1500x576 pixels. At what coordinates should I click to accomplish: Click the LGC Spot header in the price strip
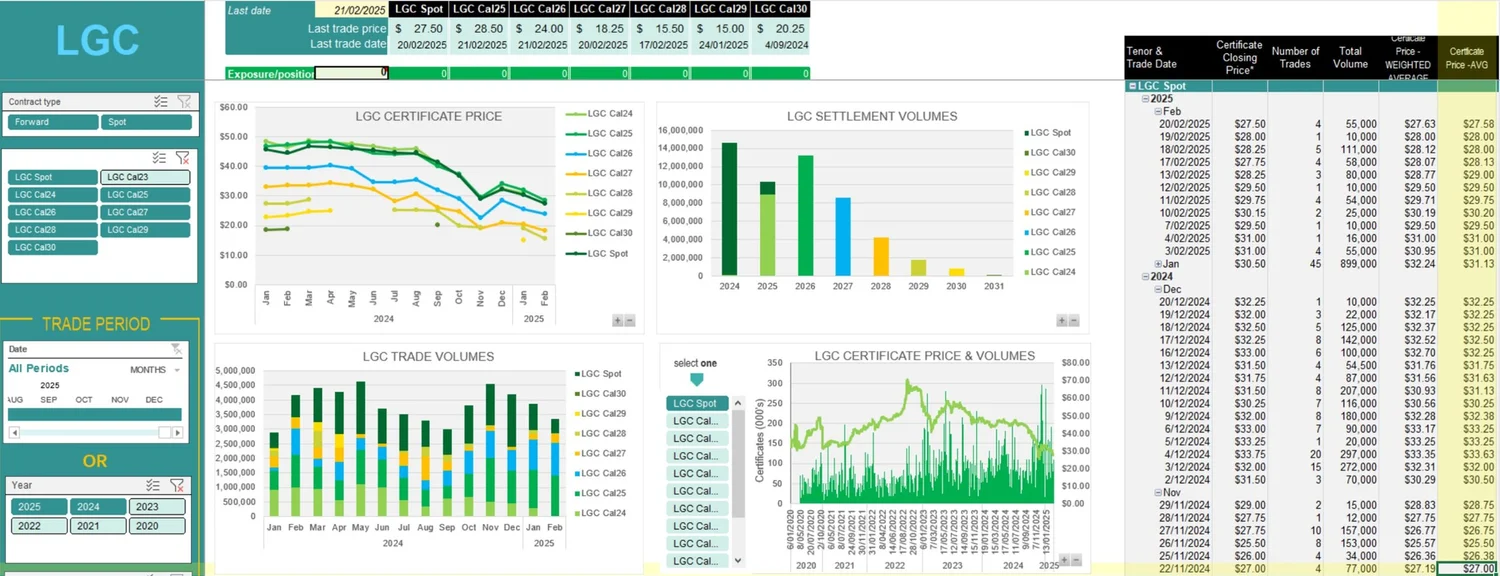pos(419,8)
